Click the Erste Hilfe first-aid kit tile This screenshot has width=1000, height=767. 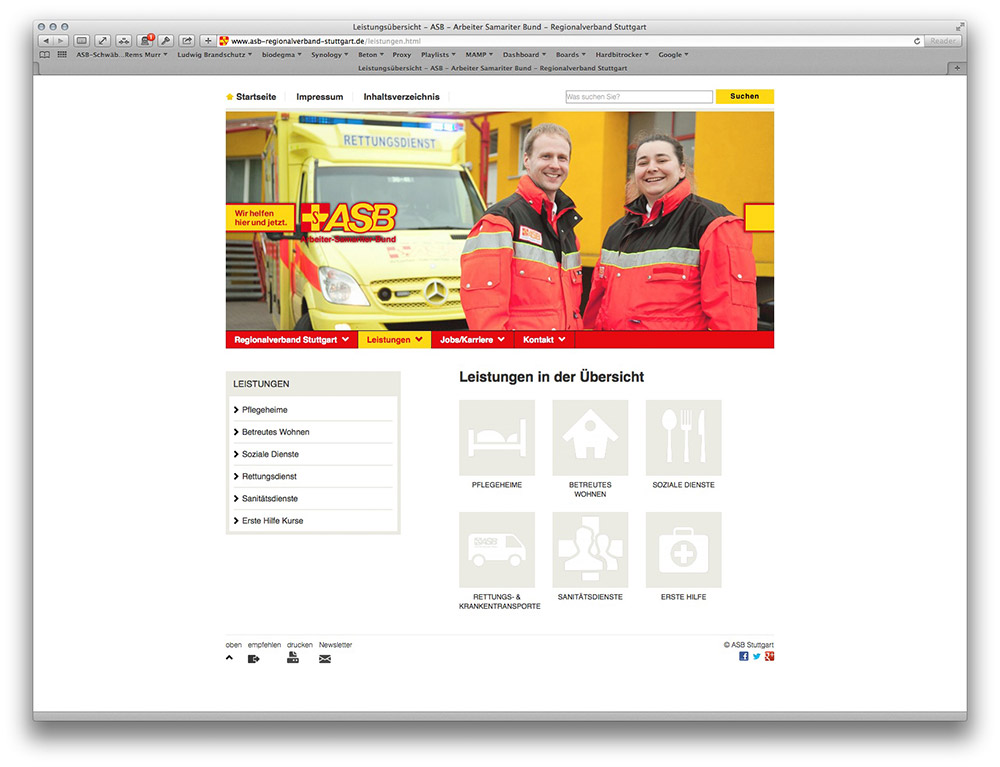pyautogui.click(x=683, y=550)
